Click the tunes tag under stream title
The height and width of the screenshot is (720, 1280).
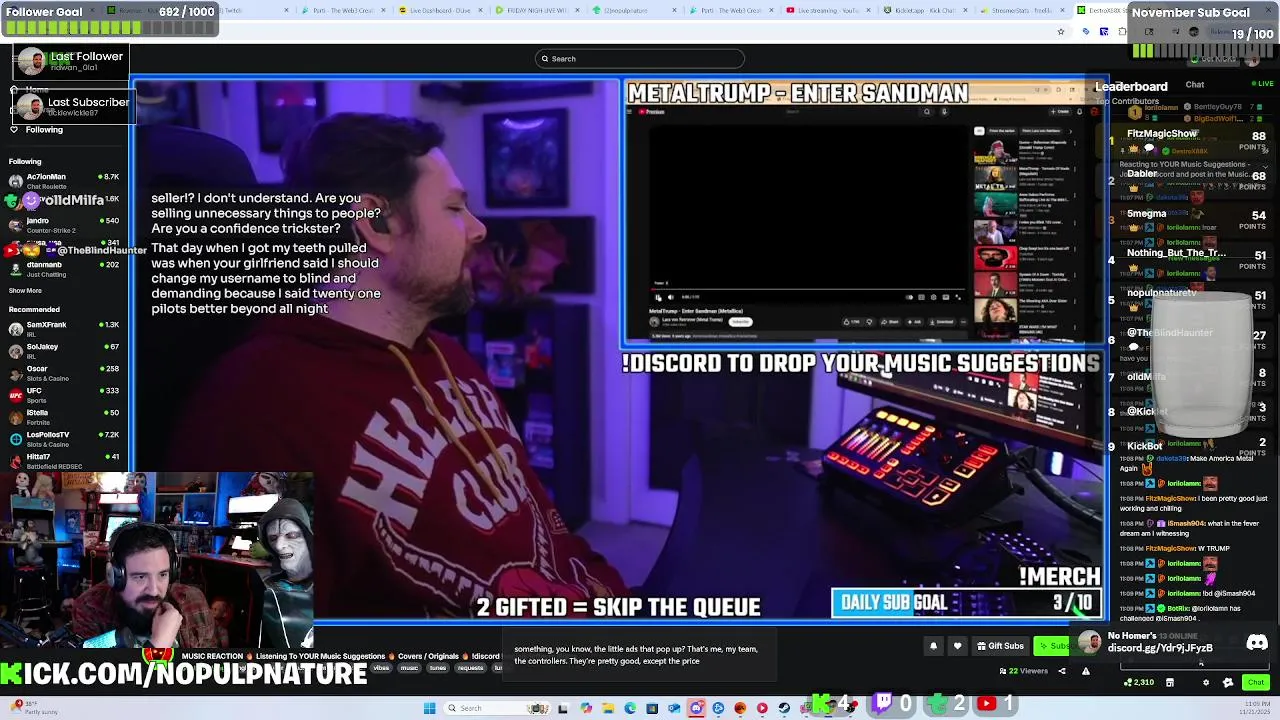[438, 668]
